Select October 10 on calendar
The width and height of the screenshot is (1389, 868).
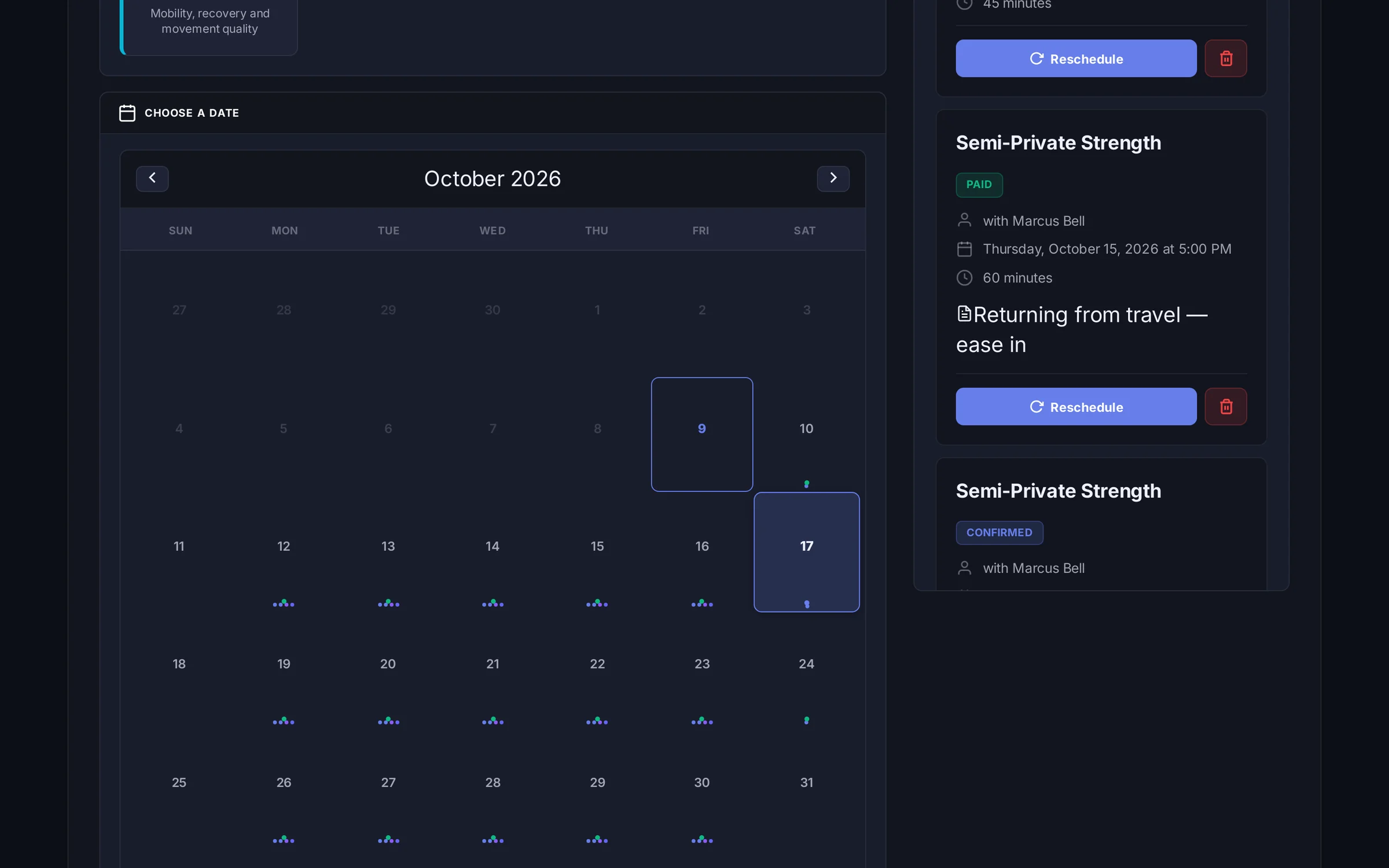[806, 434]
